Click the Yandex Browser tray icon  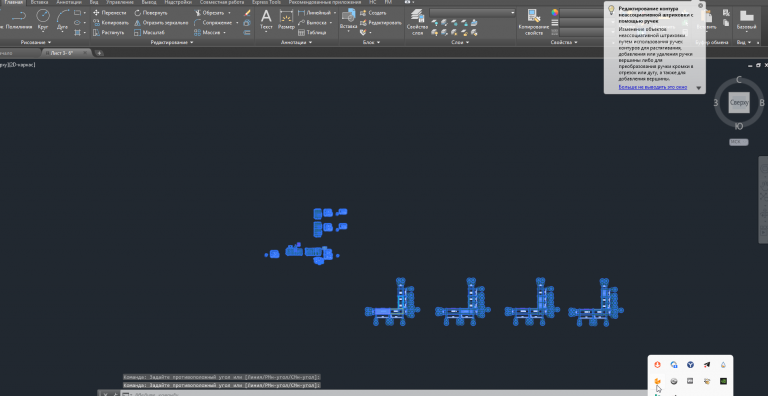[690, 365]
